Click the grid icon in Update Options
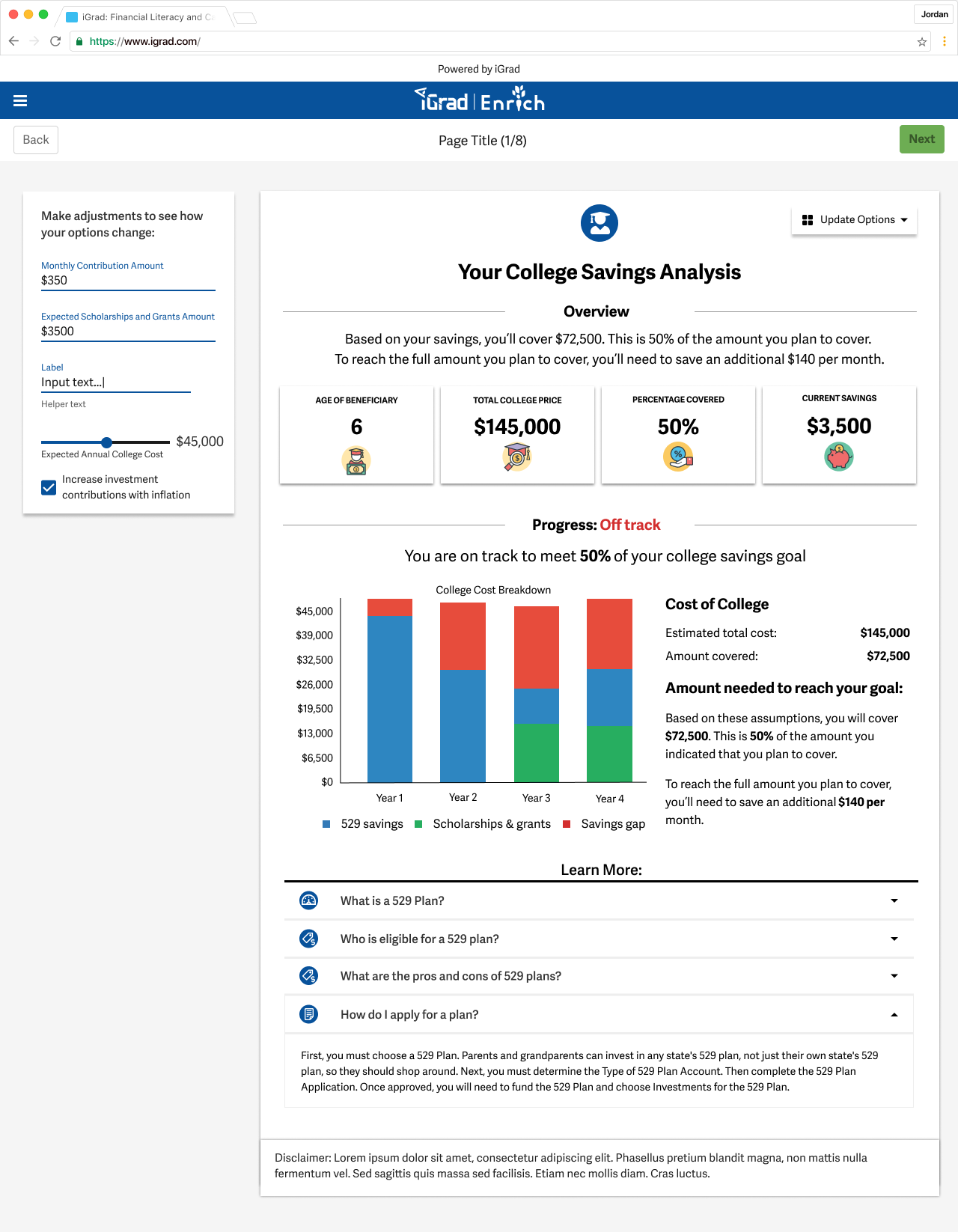The width and height of the screenshot is (958, 1232). point(808,220)
